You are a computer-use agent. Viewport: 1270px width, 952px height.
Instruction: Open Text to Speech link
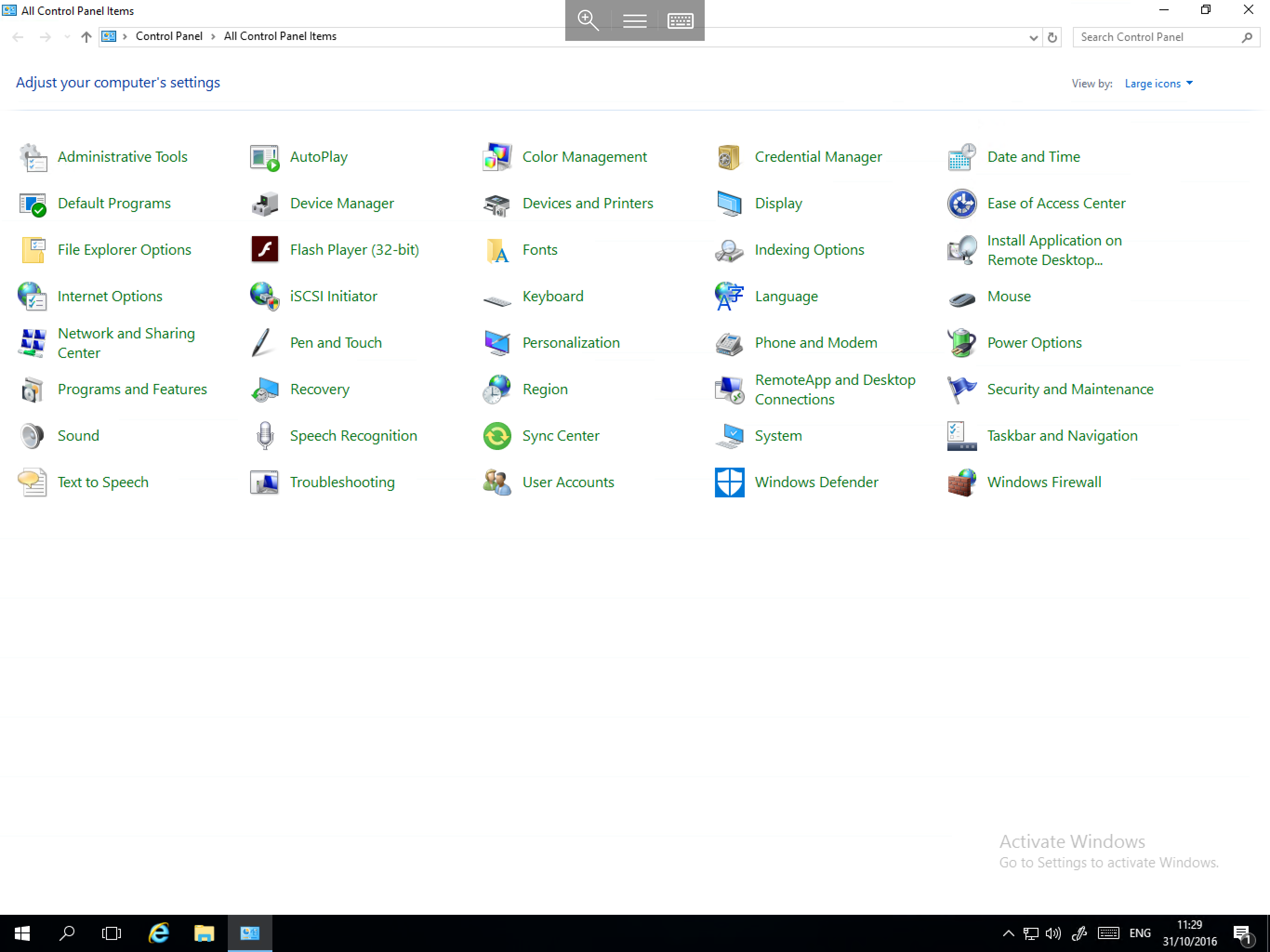(x=103, y=483)
